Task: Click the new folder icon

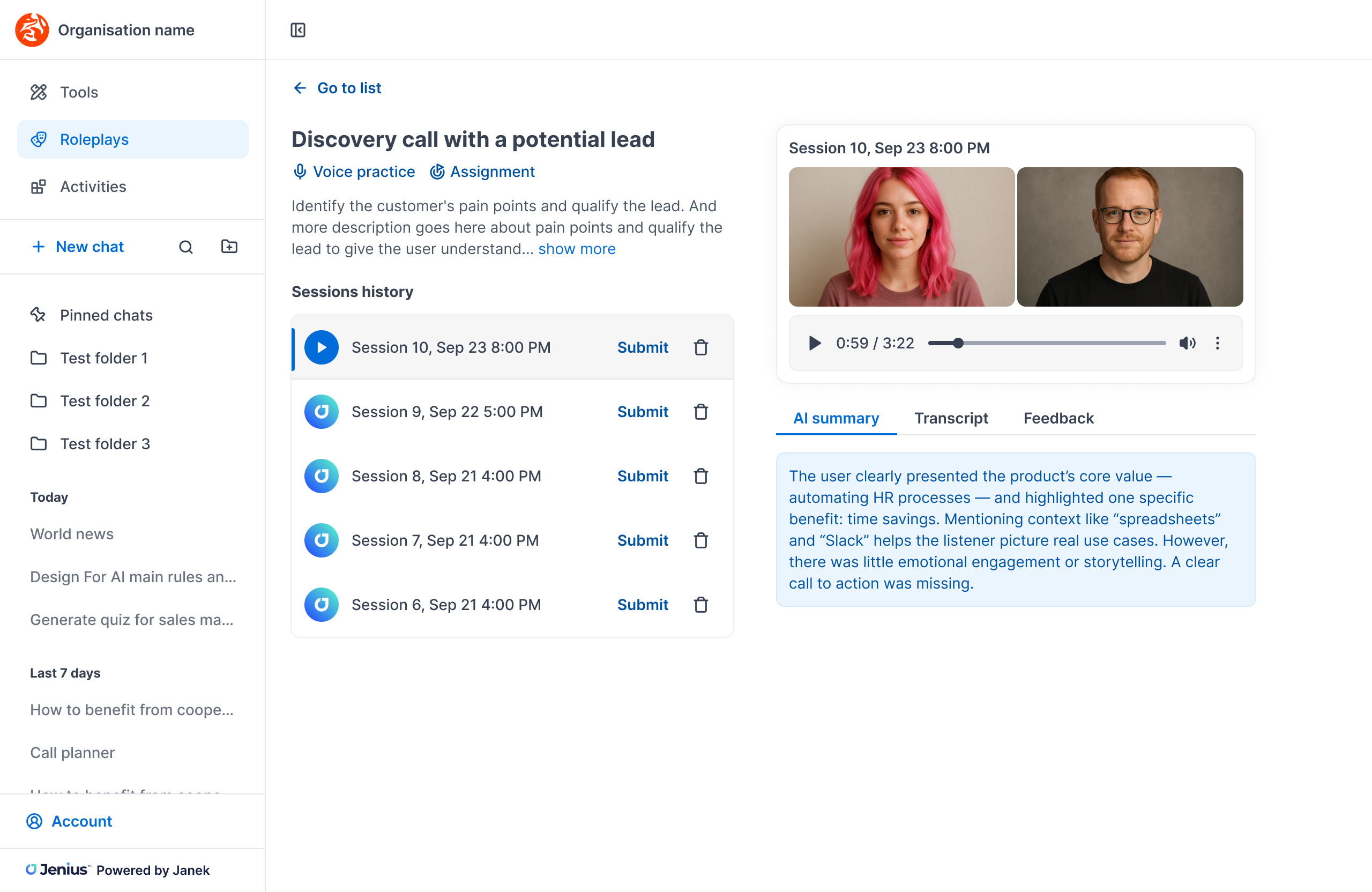Action: [x=229, y=247]
